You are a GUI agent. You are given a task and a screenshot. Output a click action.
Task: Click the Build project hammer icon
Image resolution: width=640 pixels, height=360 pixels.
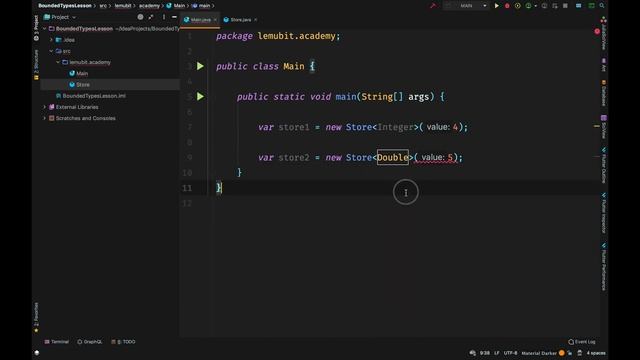[x=433, y=6]
